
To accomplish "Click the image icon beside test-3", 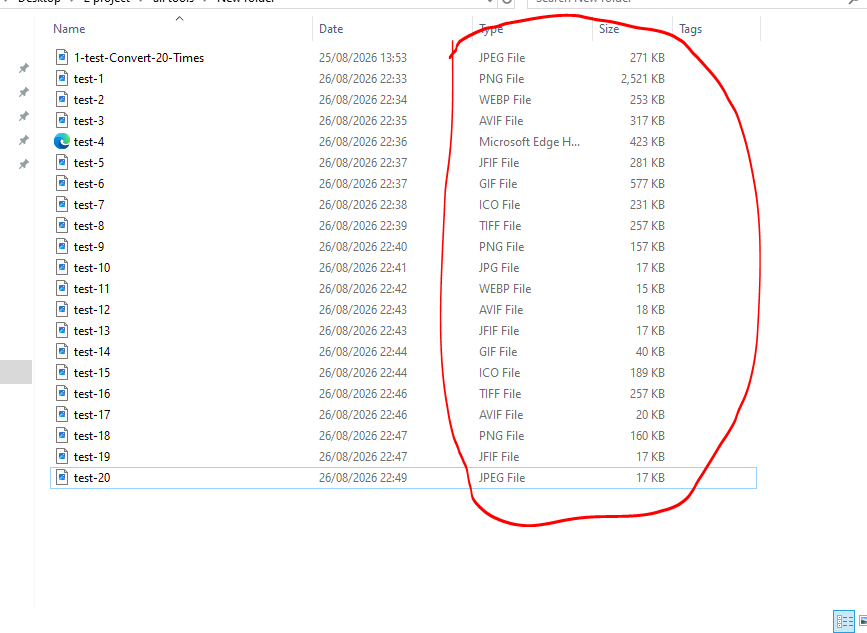I will pyautogui.click(x=62, y=121).
